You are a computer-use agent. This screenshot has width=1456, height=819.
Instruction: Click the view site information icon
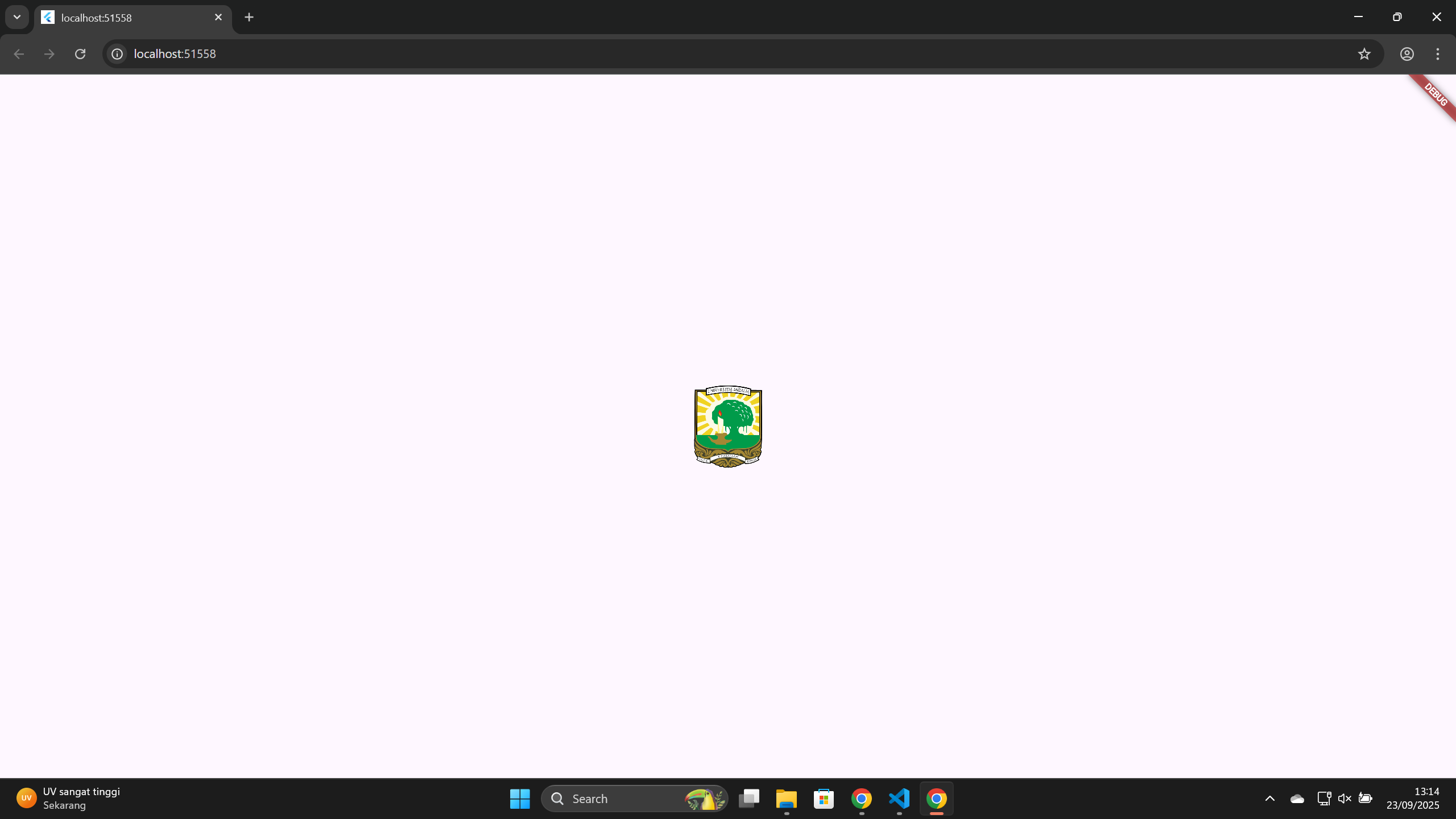coord(117,53)
